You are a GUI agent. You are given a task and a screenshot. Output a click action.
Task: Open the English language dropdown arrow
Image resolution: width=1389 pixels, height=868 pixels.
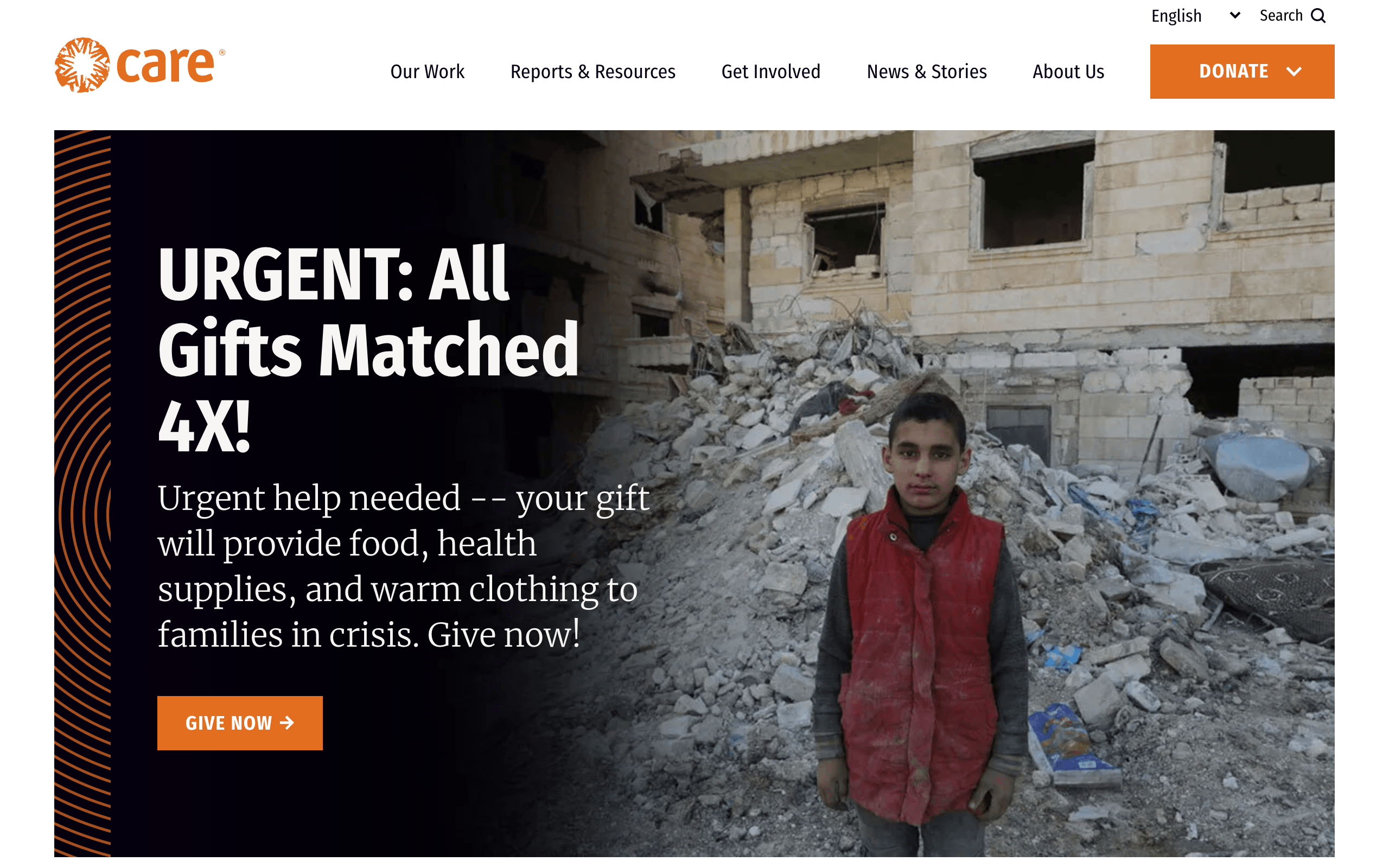pos(1235,16)
